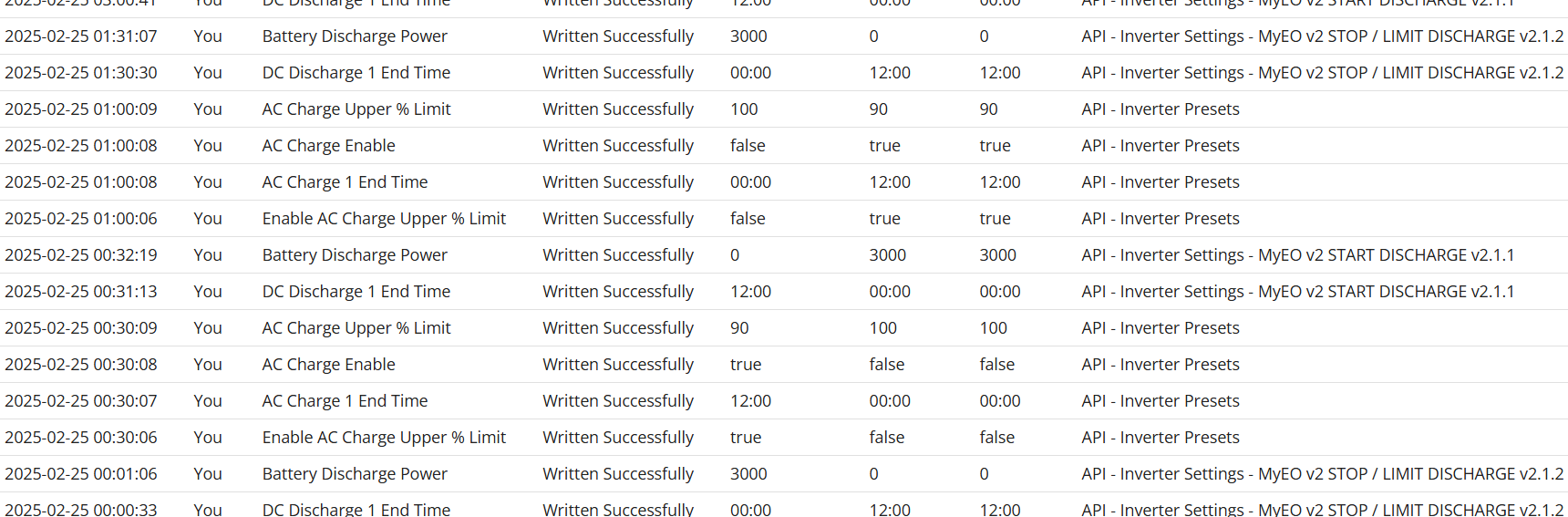The width and height of the screenshot is (1568, 517).
Task: Select 'false' value in 01:00:06 row
Action: pyautogui.click(x=748, y=219)
